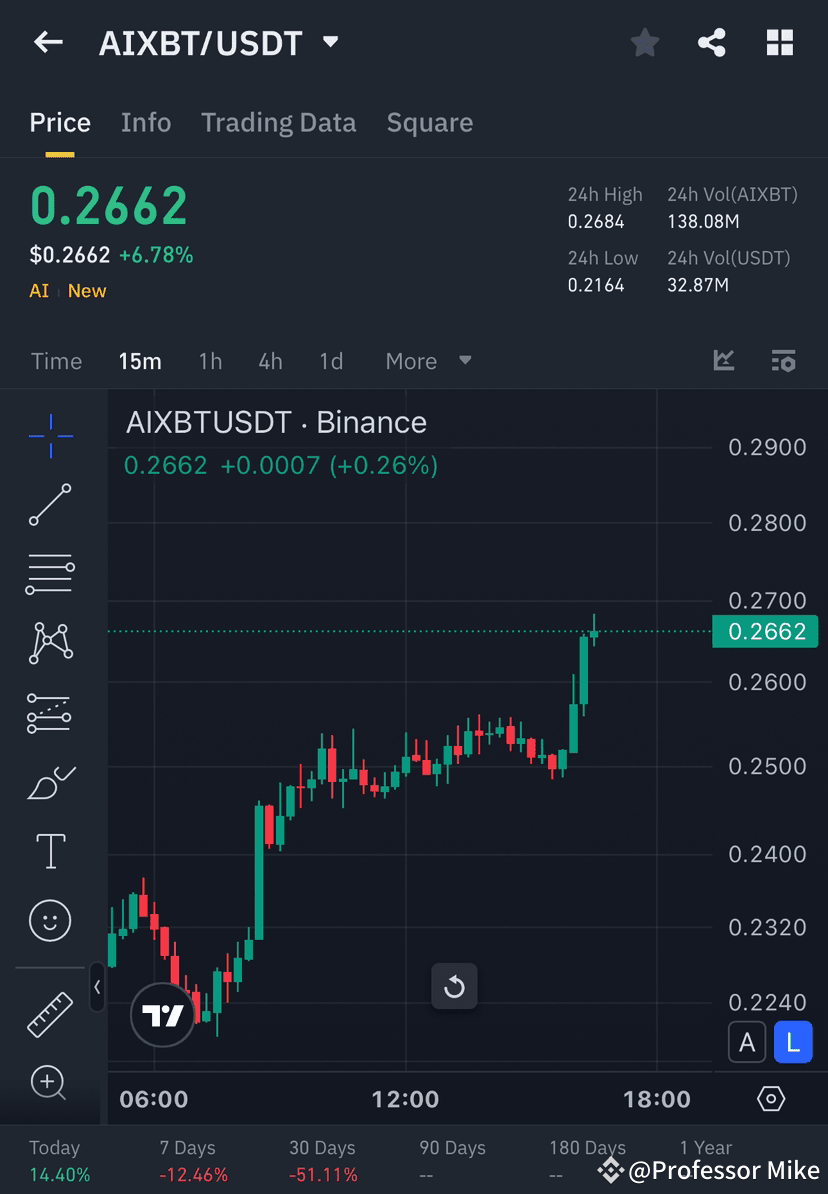Screen dimensions: 828x1194
Task: Select the brush drawing tool
Action: click(50, 783)
